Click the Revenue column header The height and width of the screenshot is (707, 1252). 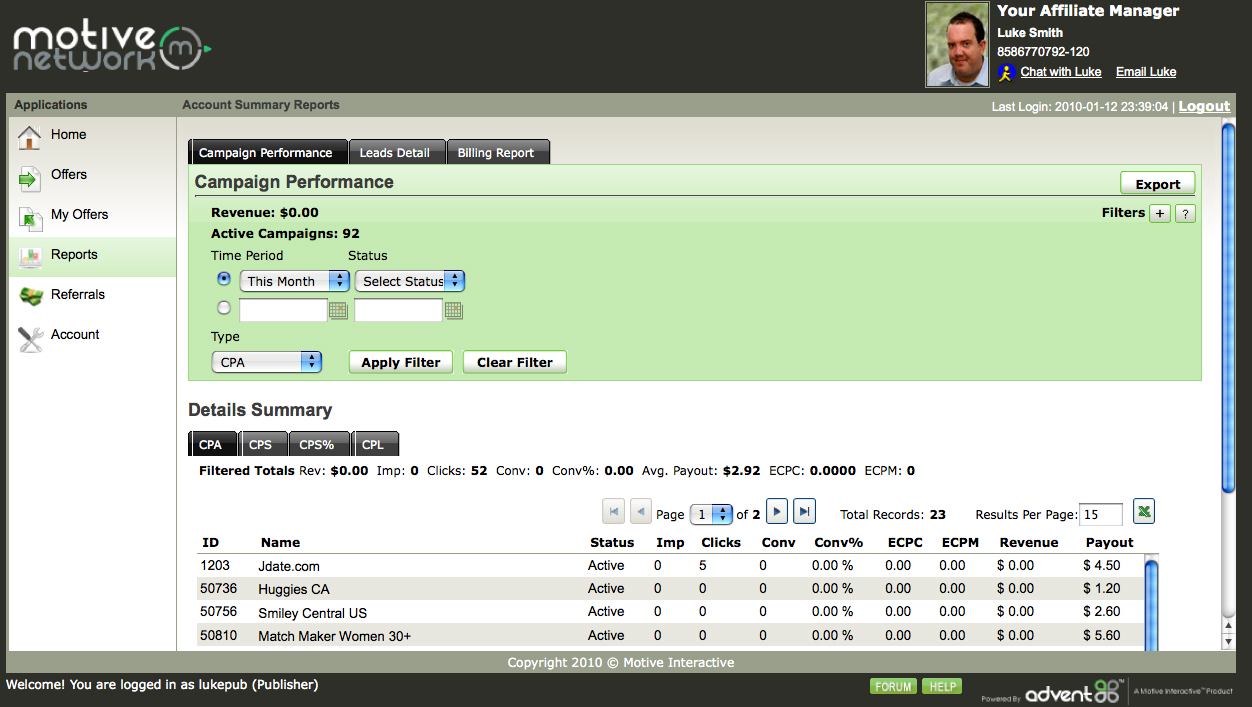[1028, 542]
